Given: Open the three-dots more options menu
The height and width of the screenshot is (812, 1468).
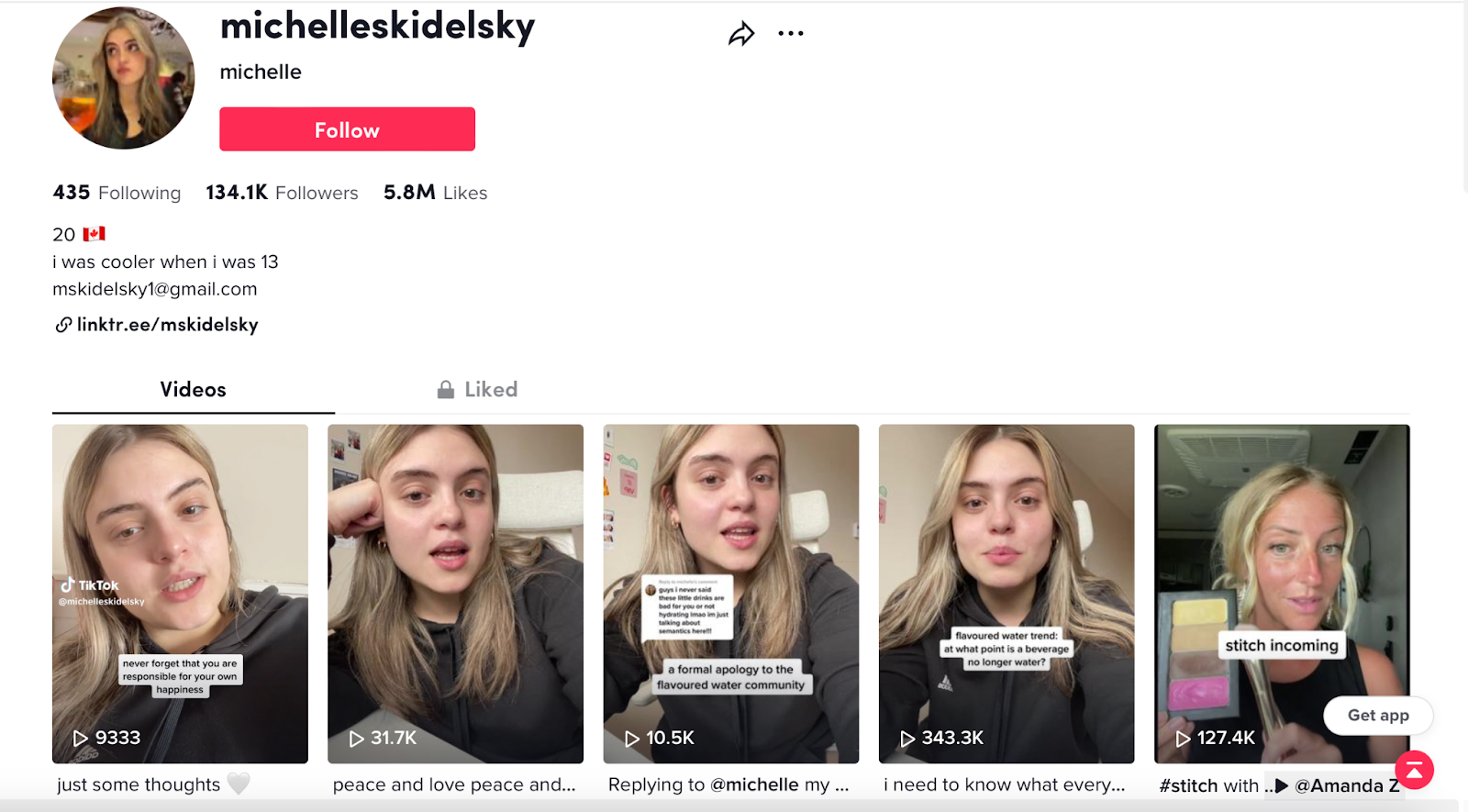Looking at the screenshot, I should [x=790, y=34].
